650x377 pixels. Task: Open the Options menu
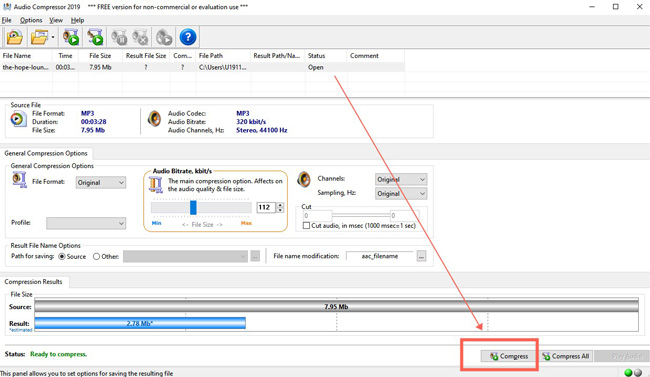pos(31,20)
